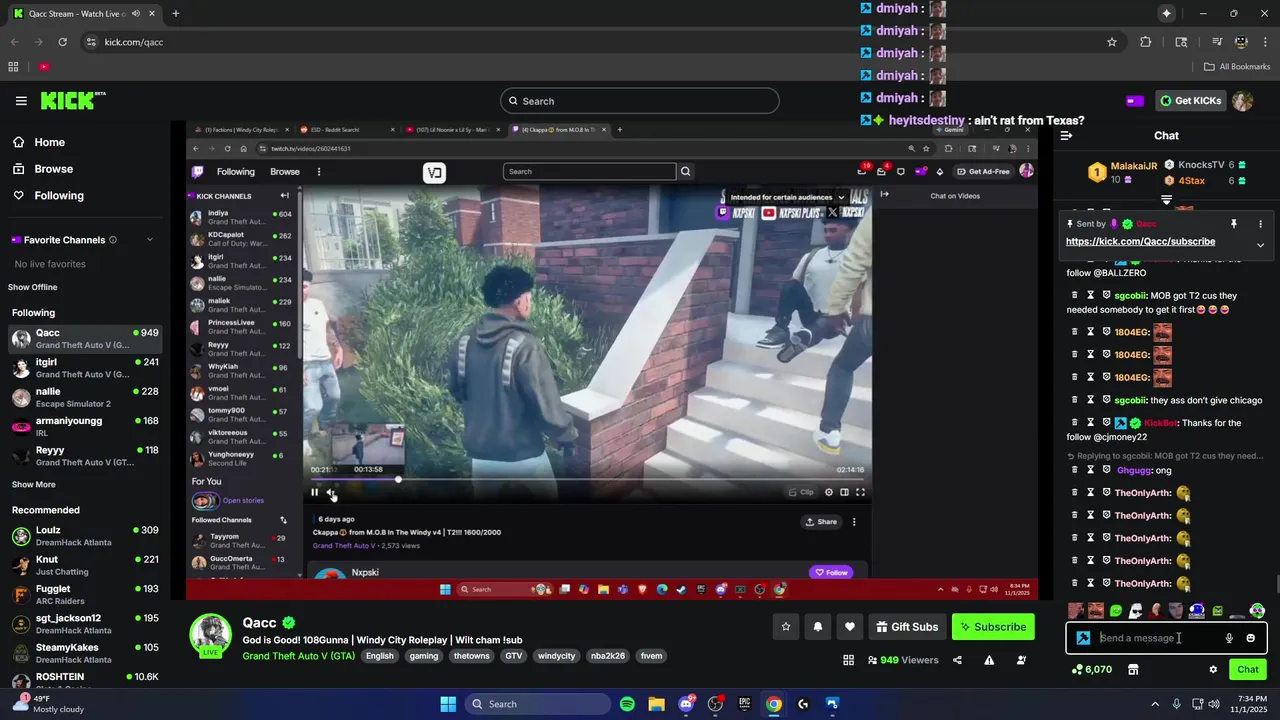Expand the gift leaderboard handle
The width and height of the screenshot is (1280, 720).
[x=1166, y=200]
